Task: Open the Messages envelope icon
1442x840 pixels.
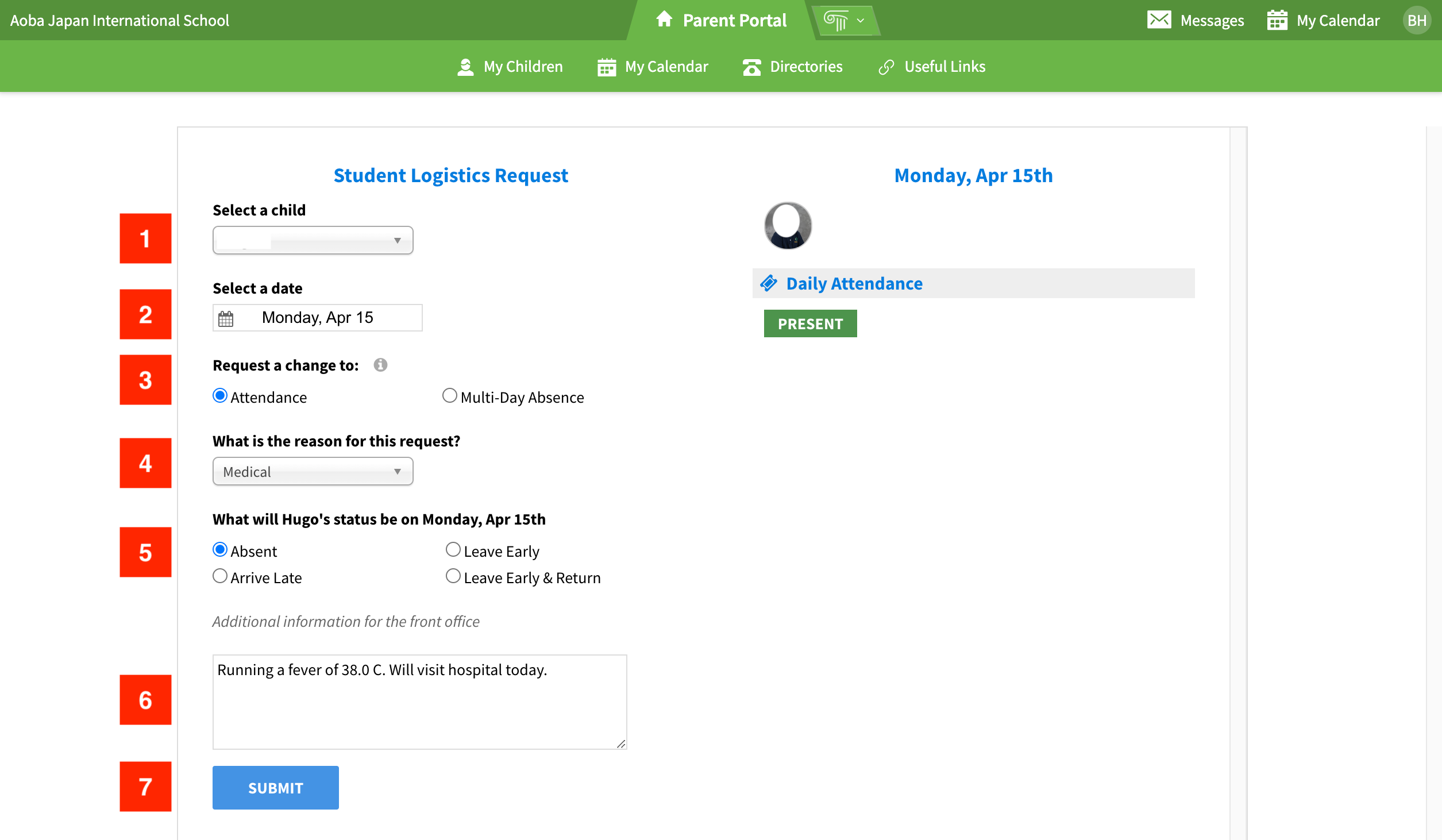Action: 1159,20
